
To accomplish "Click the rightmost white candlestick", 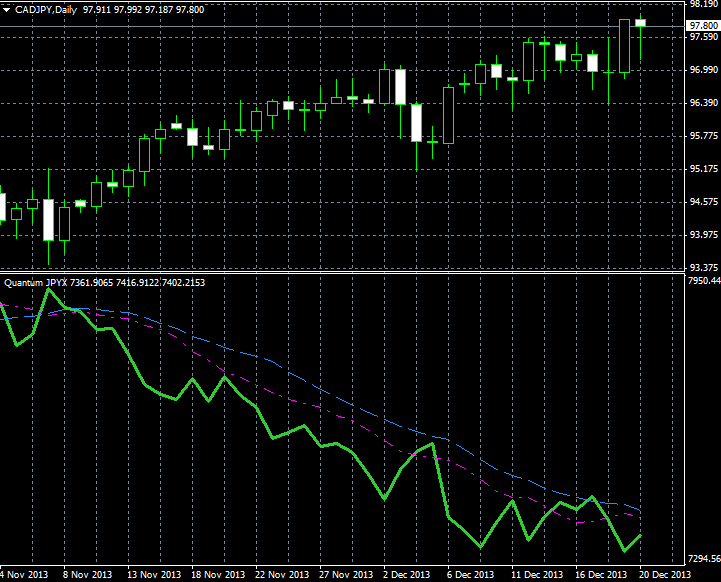I will point(641,22).
